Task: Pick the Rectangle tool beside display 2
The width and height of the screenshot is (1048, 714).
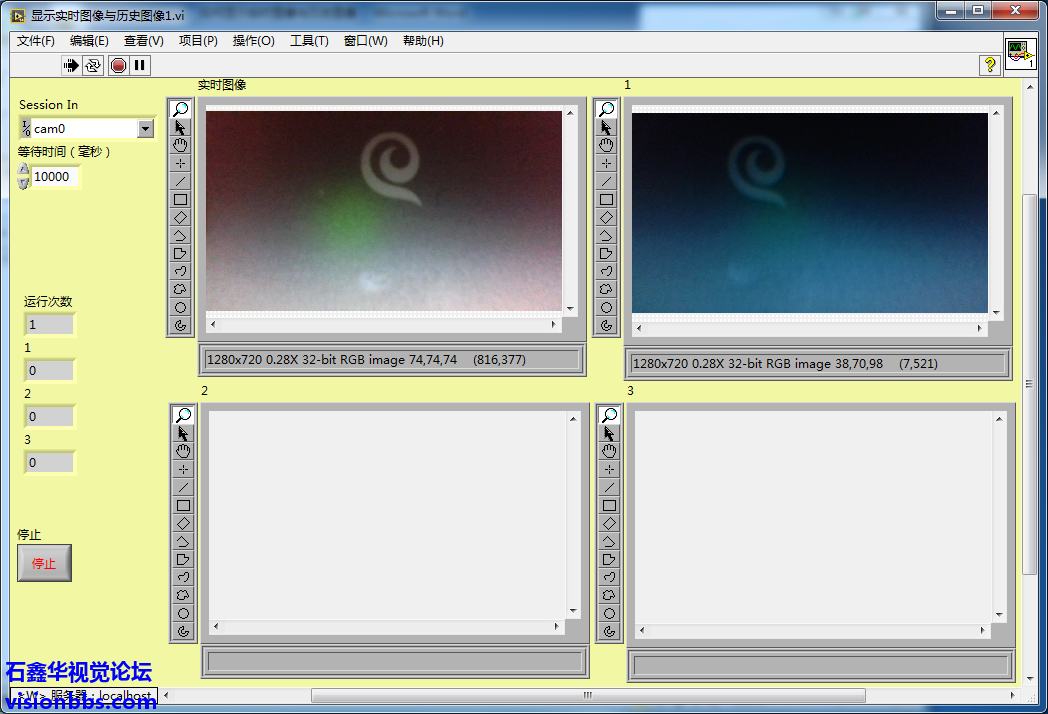Action: coord(182,506)
